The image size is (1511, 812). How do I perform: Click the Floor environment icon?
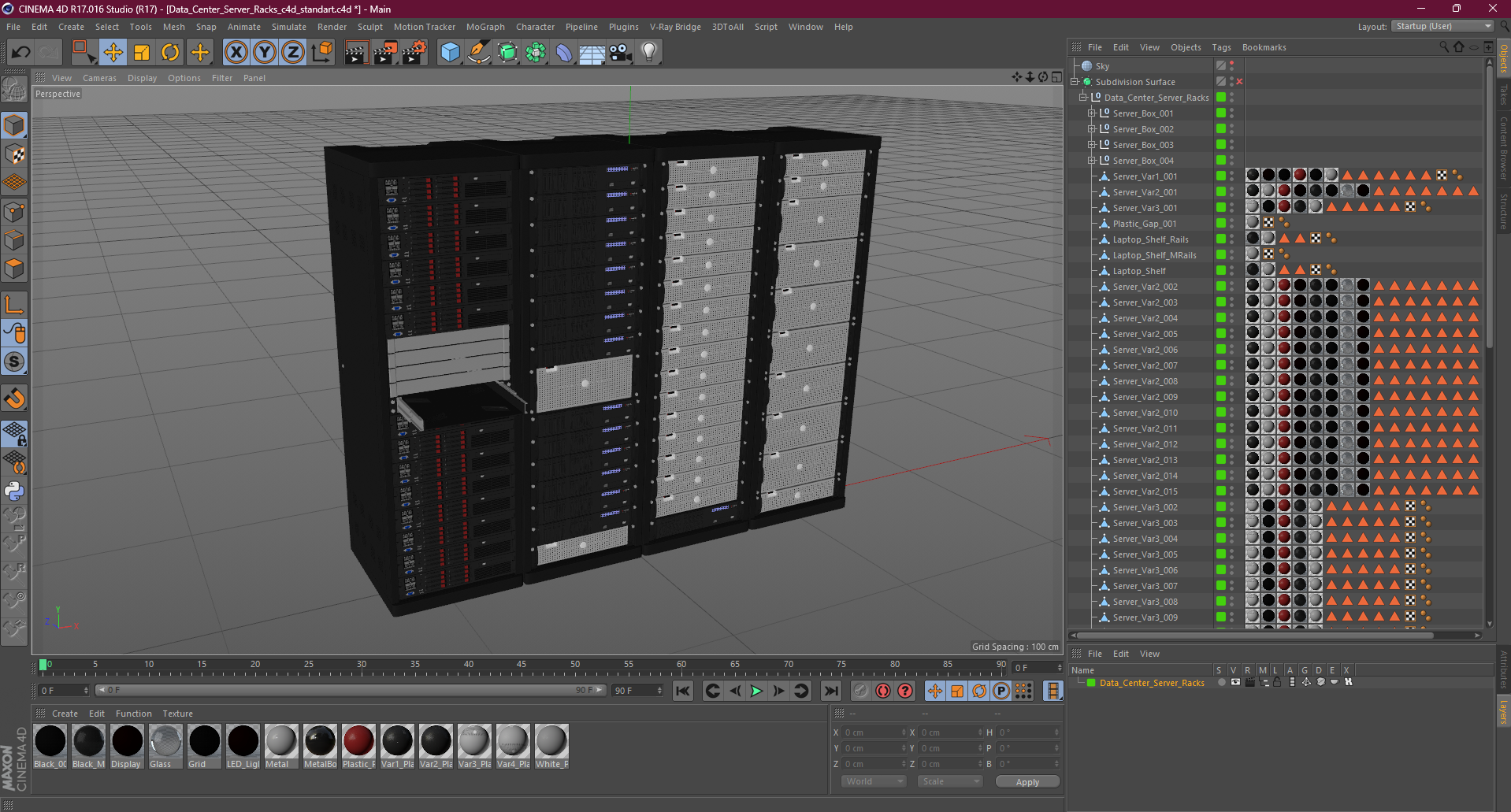pos(592,53)
